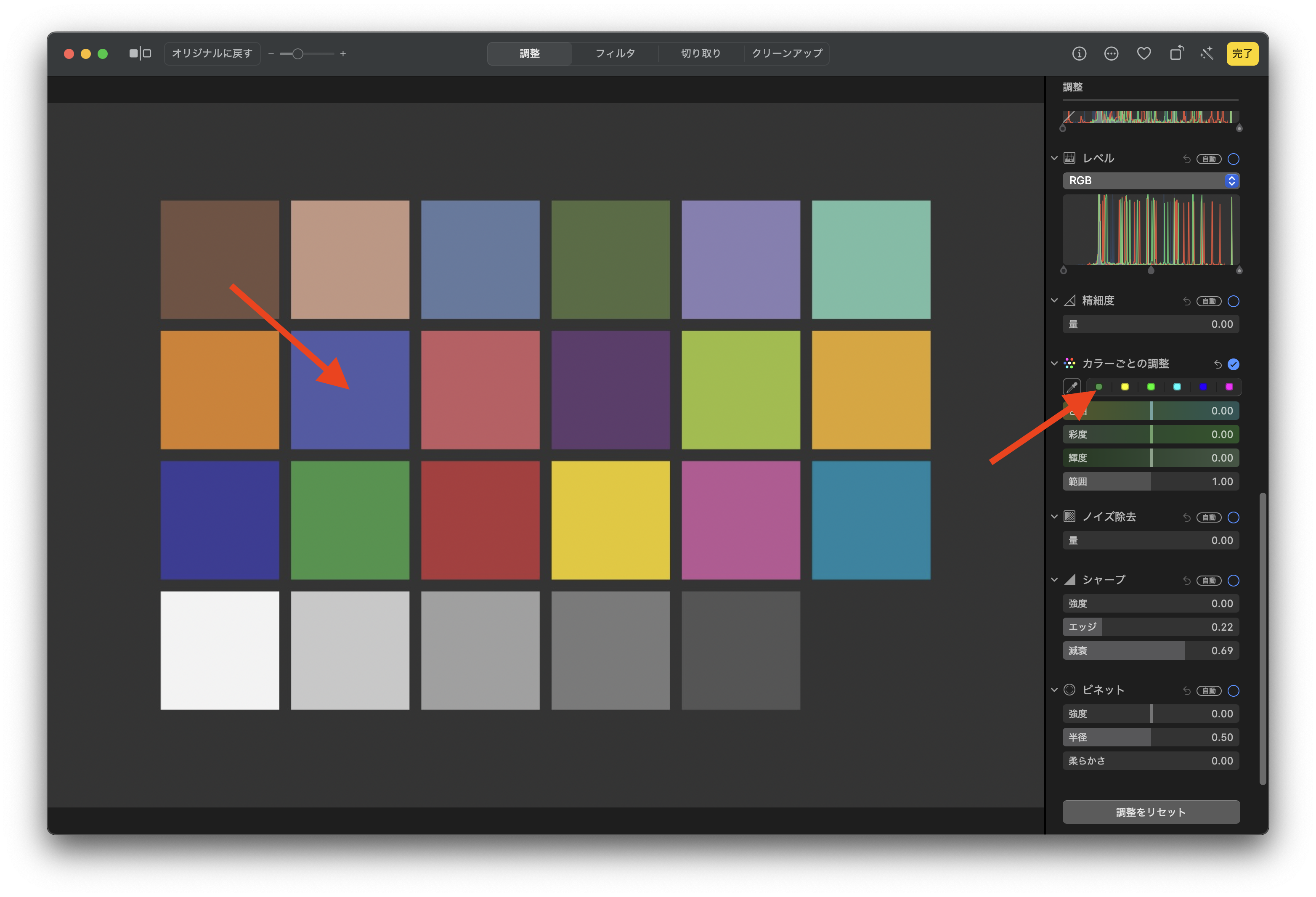Click the info icon in the toolbar
Image resolution: width=1316 pixels, height=897 pixels.
(x=1079, y=54)
